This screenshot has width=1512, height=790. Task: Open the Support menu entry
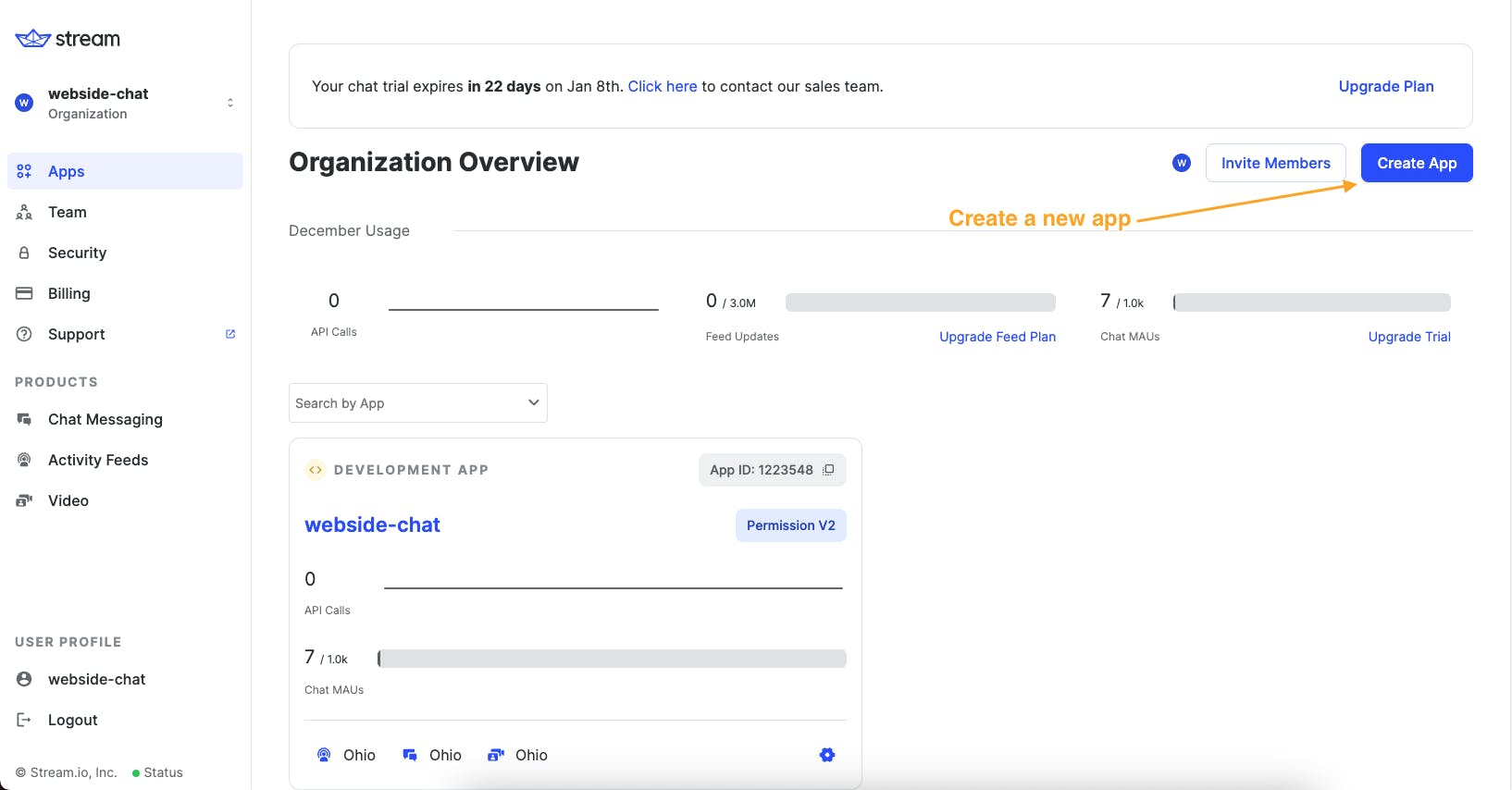[125, 334]
